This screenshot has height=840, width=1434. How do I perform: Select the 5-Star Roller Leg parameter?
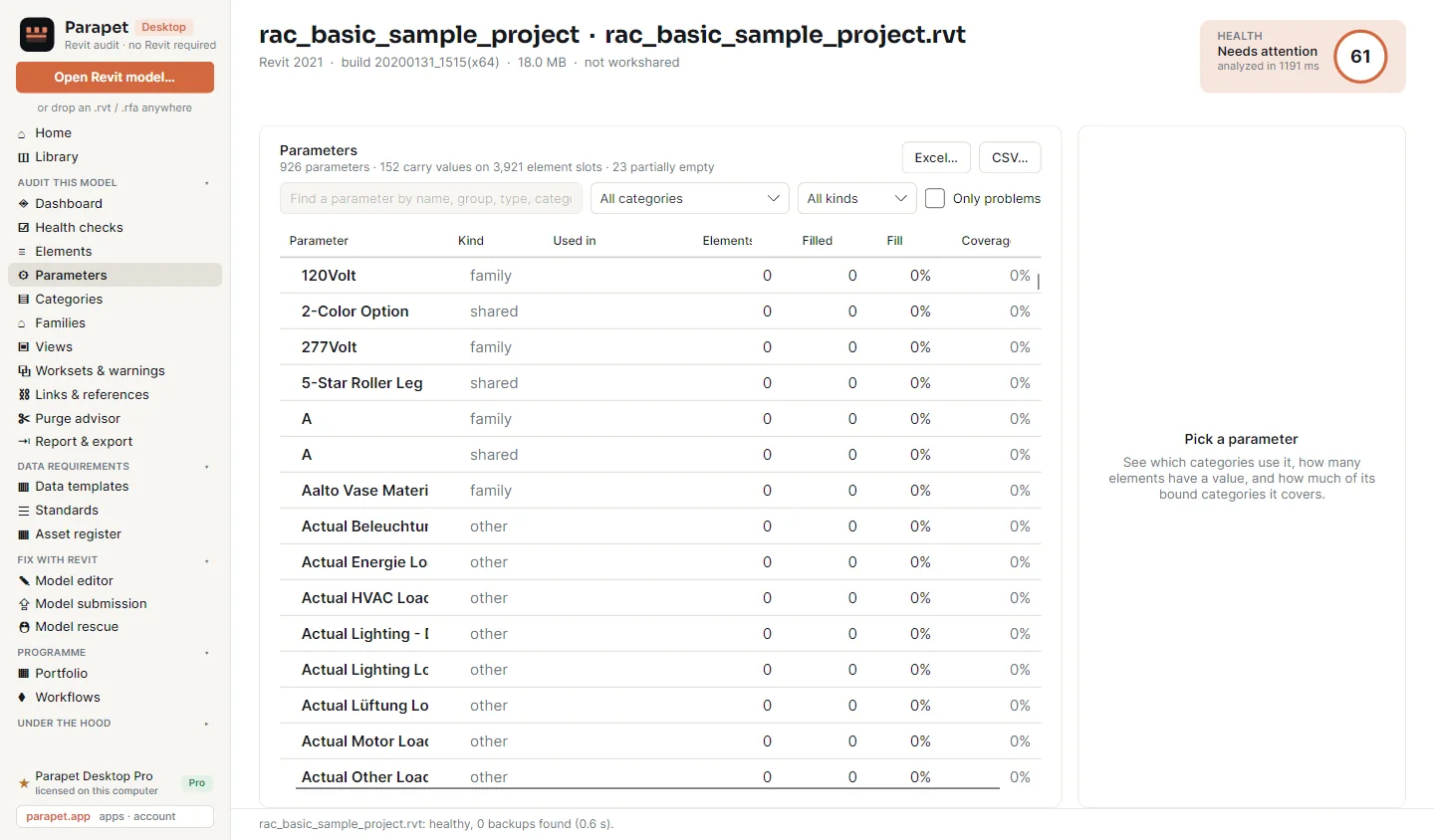660,383
